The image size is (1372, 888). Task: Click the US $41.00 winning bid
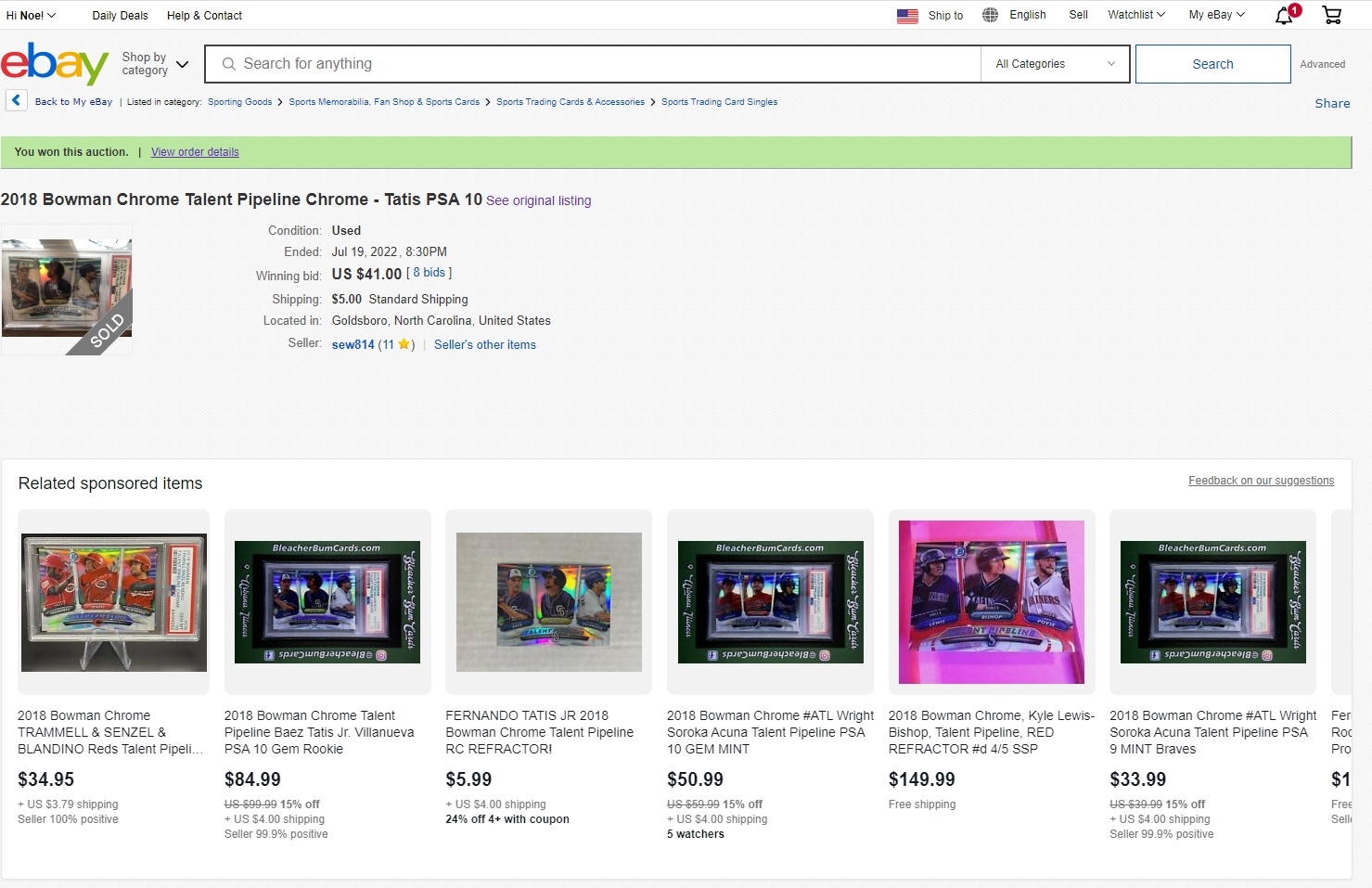tap(366, 274)
